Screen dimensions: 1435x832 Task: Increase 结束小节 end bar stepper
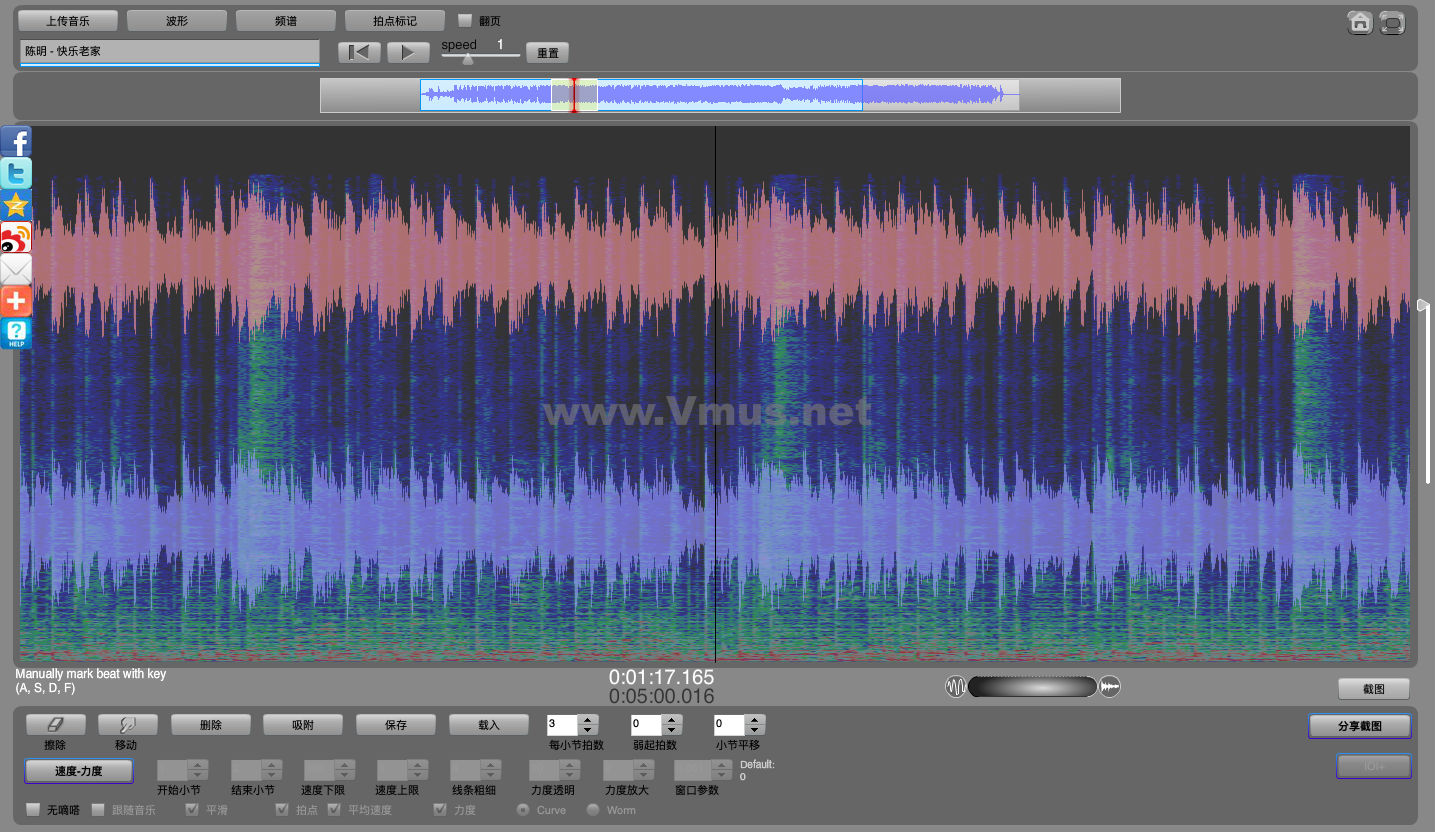click(271, 765)
